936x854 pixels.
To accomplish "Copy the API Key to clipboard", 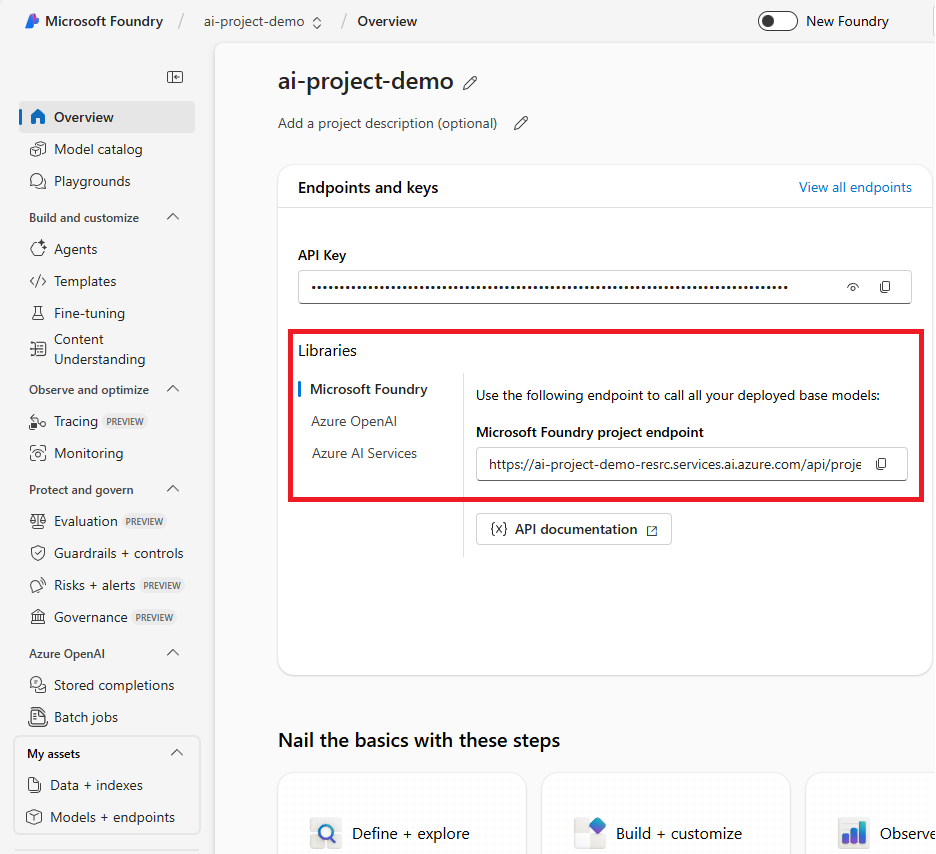I will pyautogui.click(x=885, y=287).
